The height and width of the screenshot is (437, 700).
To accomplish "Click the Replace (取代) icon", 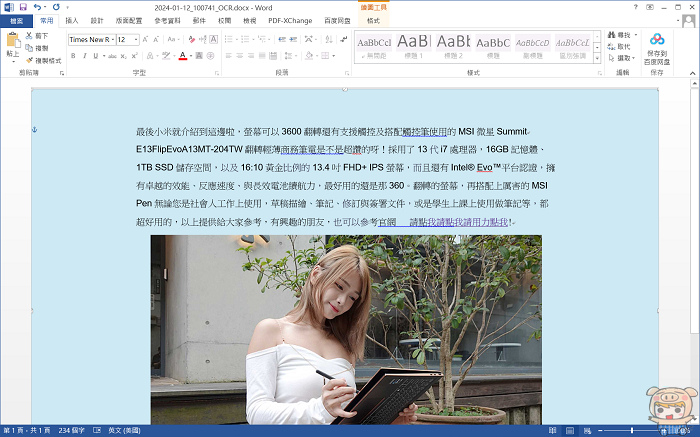I will tap(612, 46).
